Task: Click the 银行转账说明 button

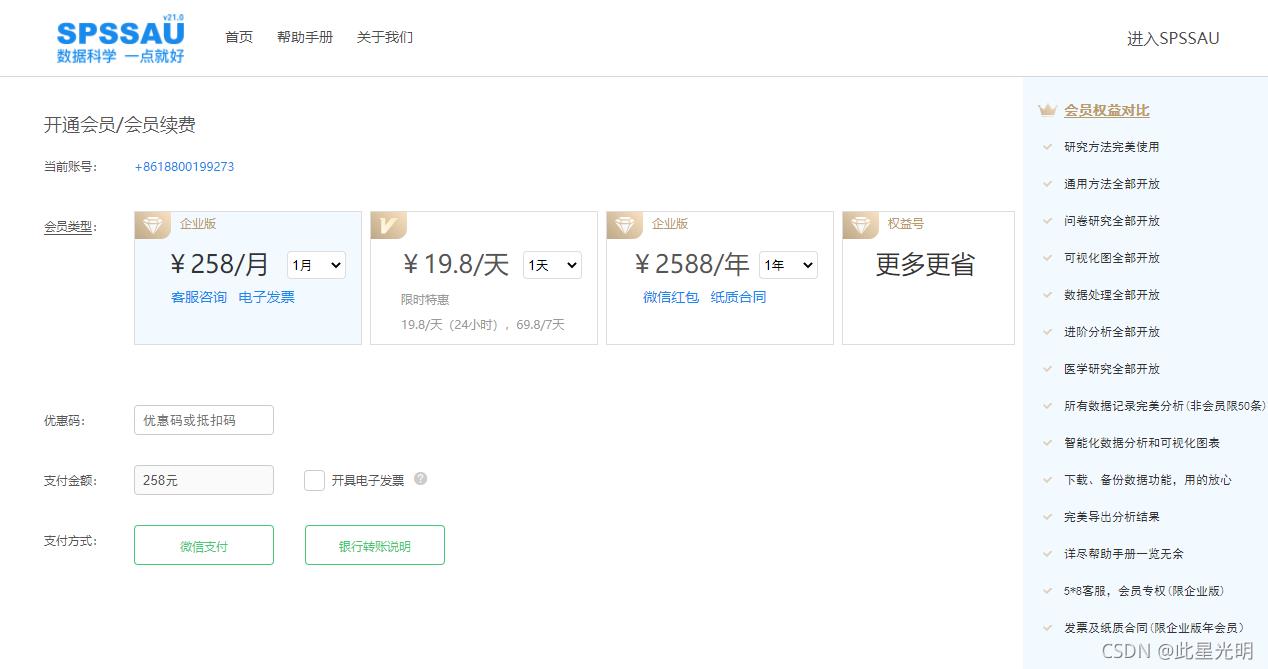Action: pyautogui.click(x=374, y=545)
